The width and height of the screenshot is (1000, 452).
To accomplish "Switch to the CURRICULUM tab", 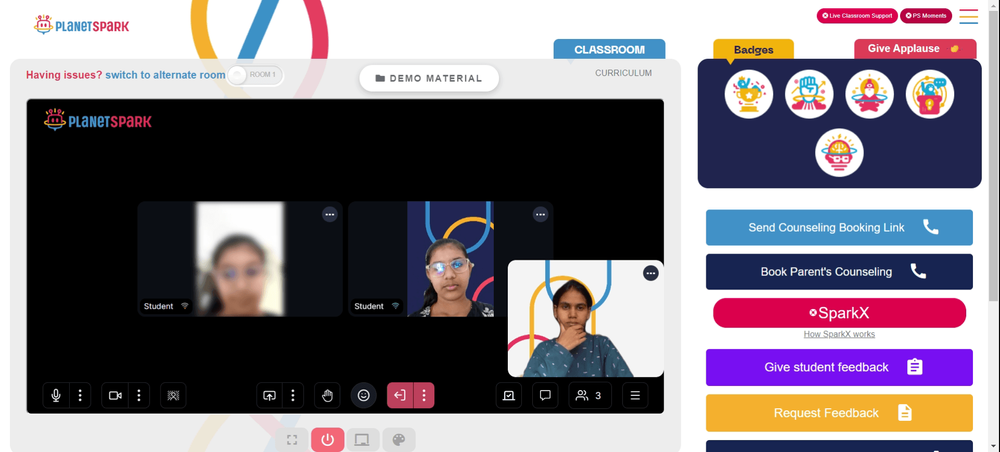I will point(623,73).
